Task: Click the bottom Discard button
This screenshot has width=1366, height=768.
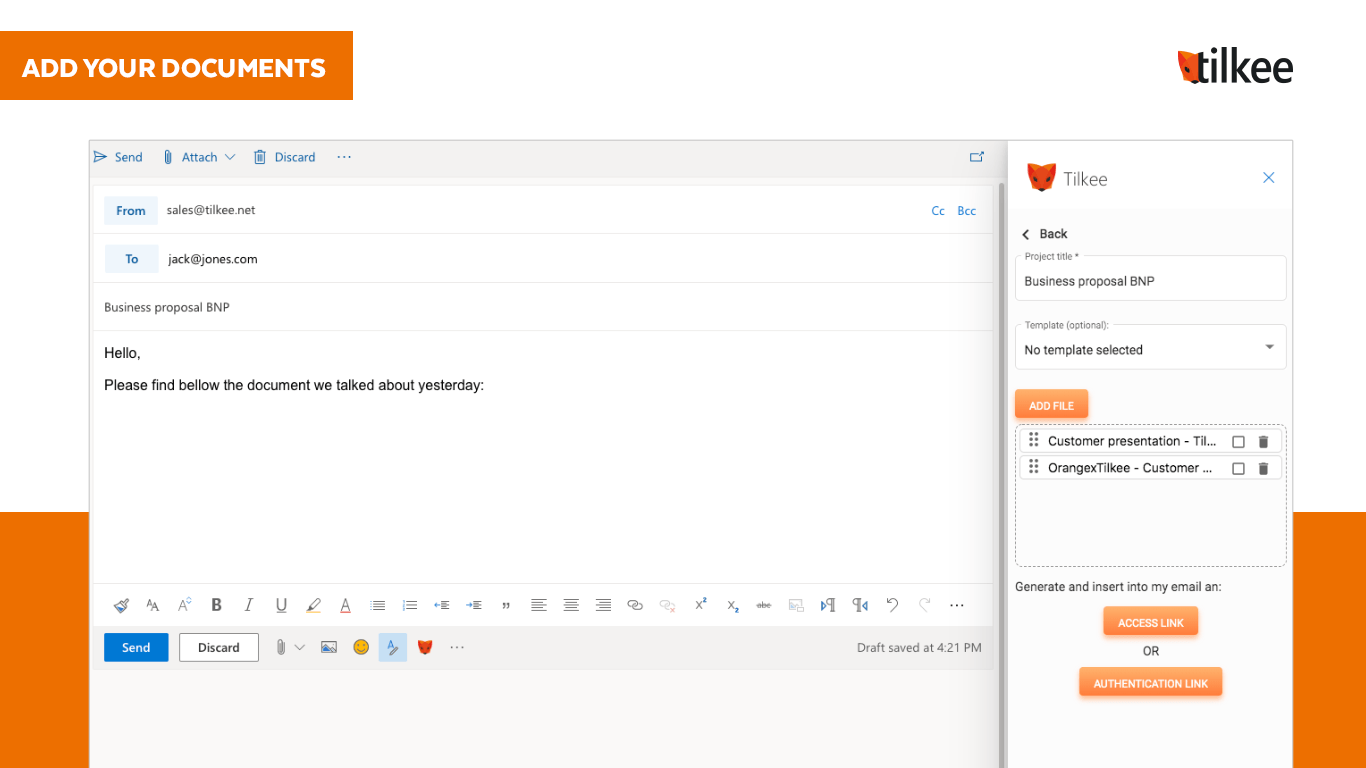Action: click(219, 647)
